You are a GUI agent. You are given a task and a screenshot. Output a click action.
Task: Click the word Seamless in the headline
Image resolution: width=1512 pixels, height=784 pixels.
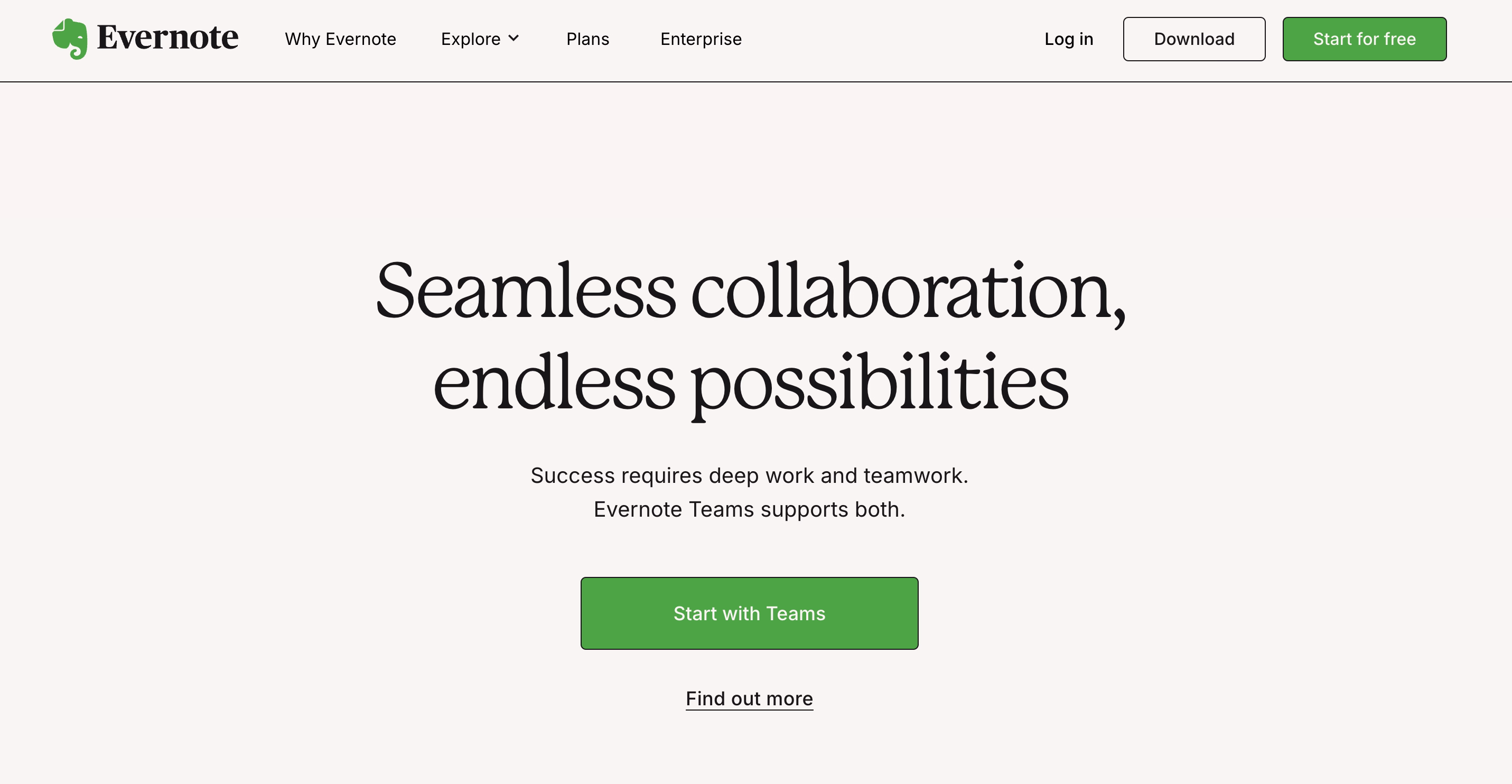(525, 291)
